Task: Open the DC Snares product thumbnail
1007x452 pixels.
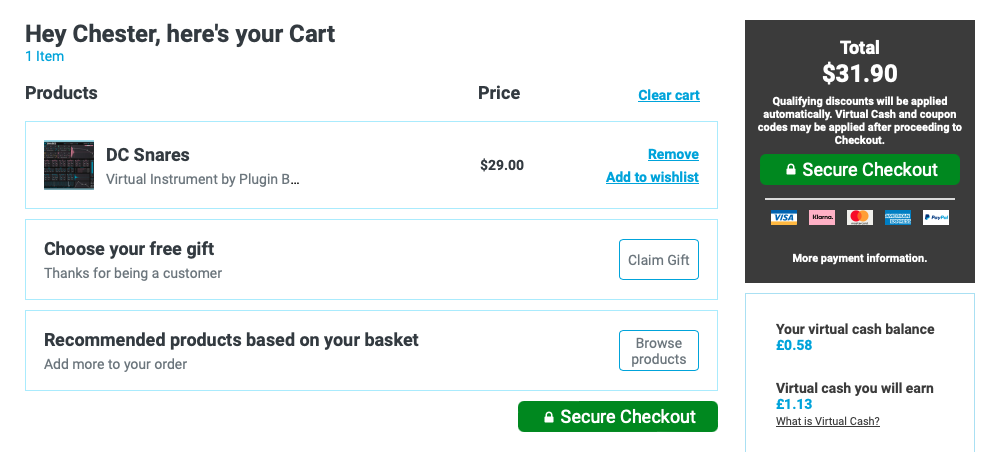Action: pos(69,165)
